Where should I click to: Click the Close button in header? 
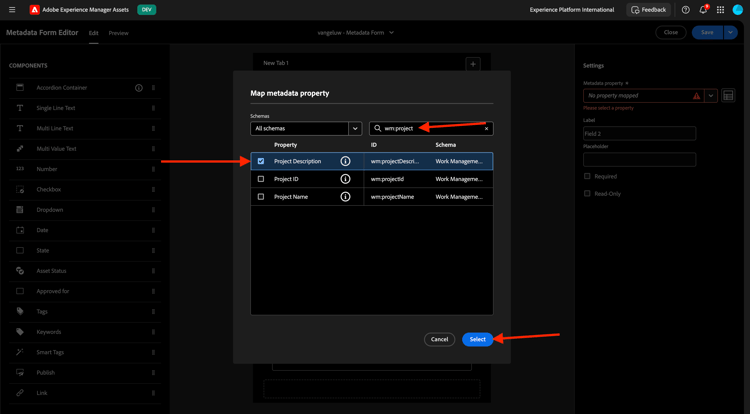pyautogui.click(x=671, y=33)
